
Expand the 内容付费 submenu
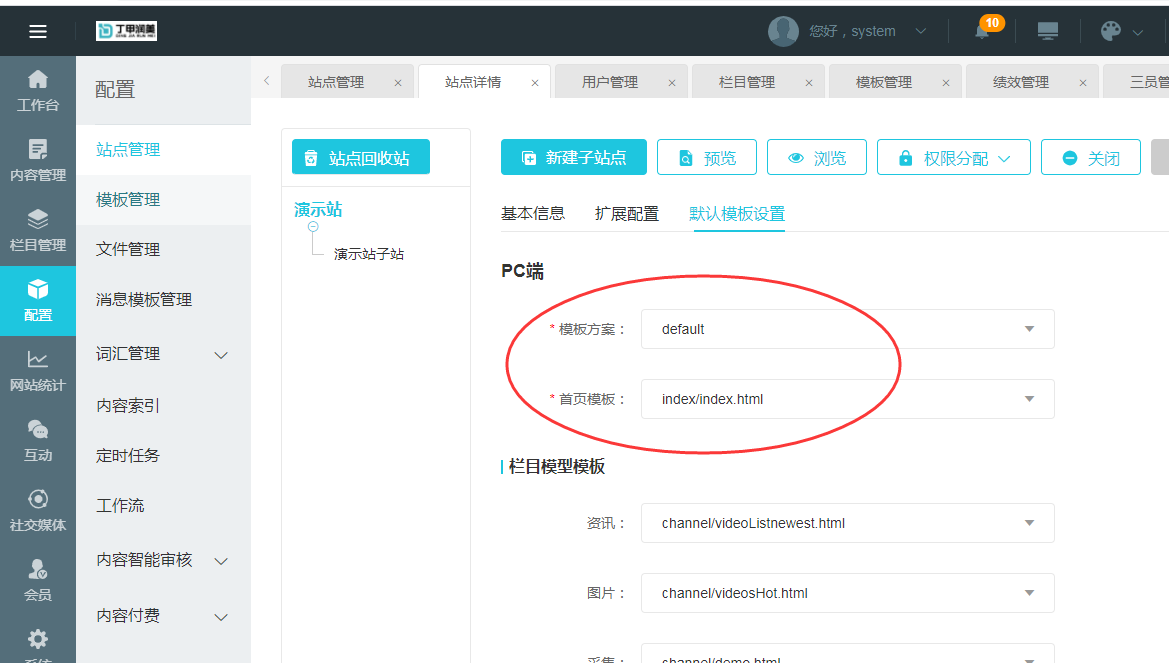[x=221, y=617]
